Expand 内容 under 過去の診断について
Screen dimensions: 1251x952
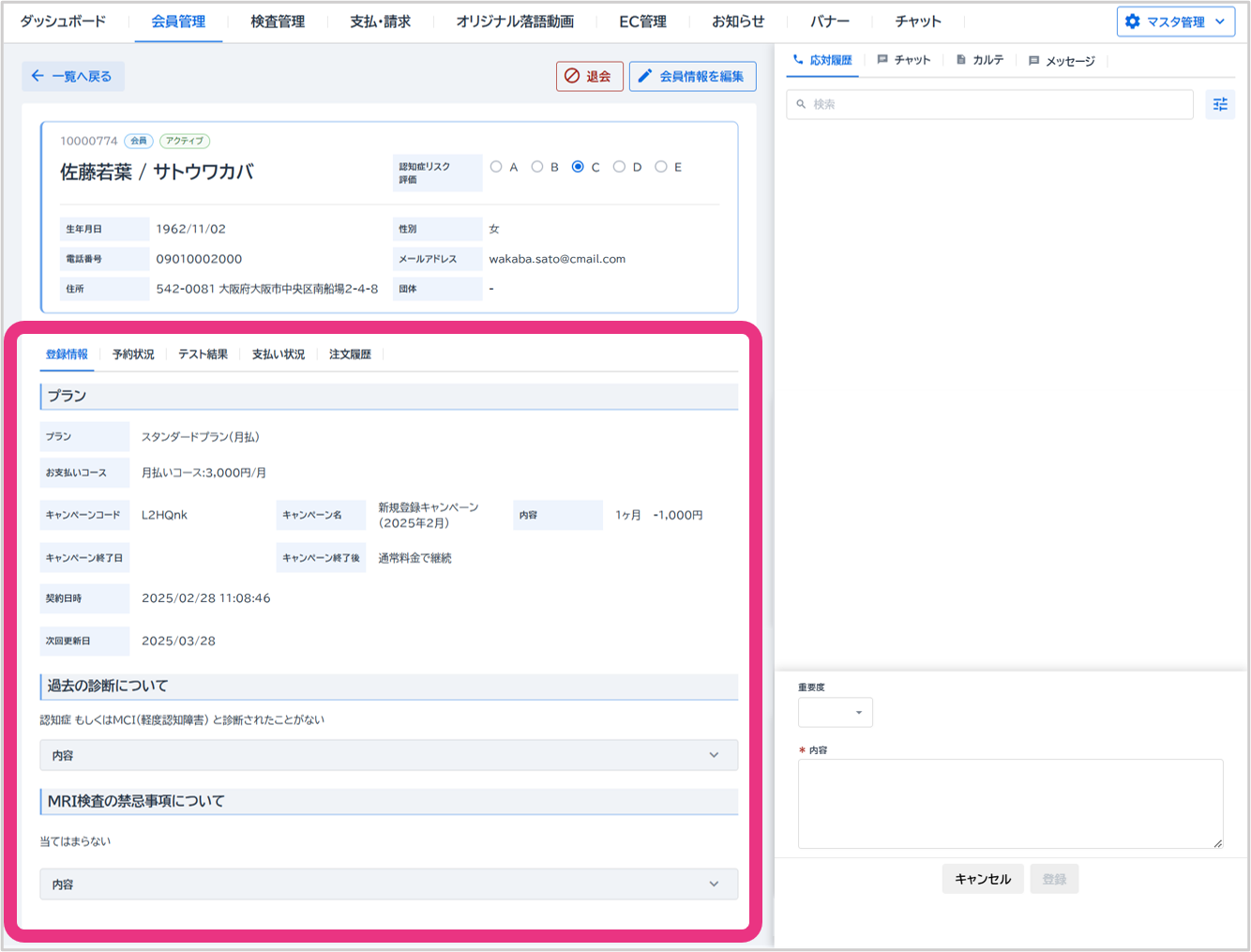pyautogui.click(x=388, y=755)
